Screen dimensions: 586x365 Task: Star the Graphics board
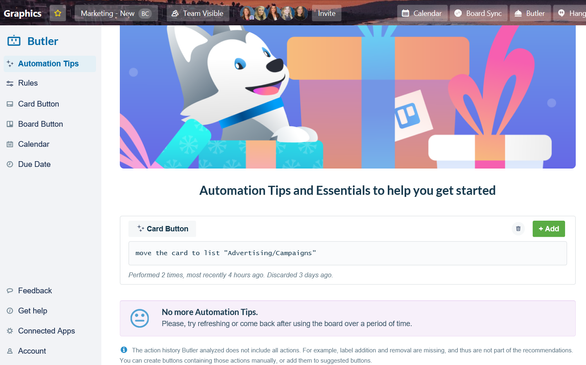pyautogui.click(x=58, y=13)
